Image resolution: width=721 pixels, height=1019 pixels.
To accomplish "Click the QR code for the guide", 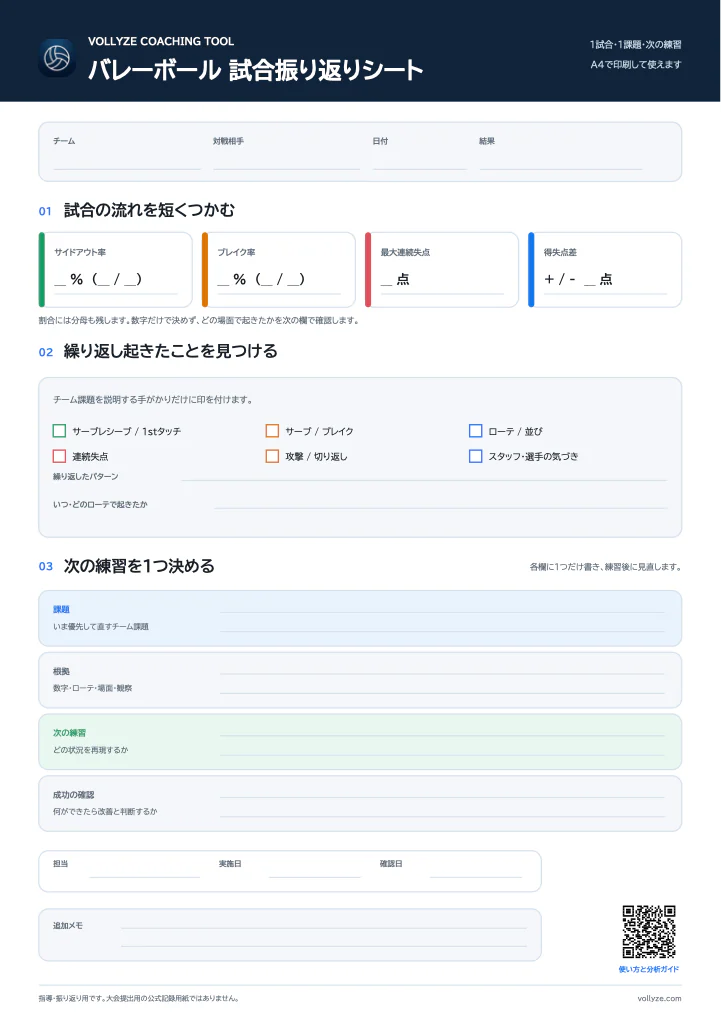I will 649,931.
